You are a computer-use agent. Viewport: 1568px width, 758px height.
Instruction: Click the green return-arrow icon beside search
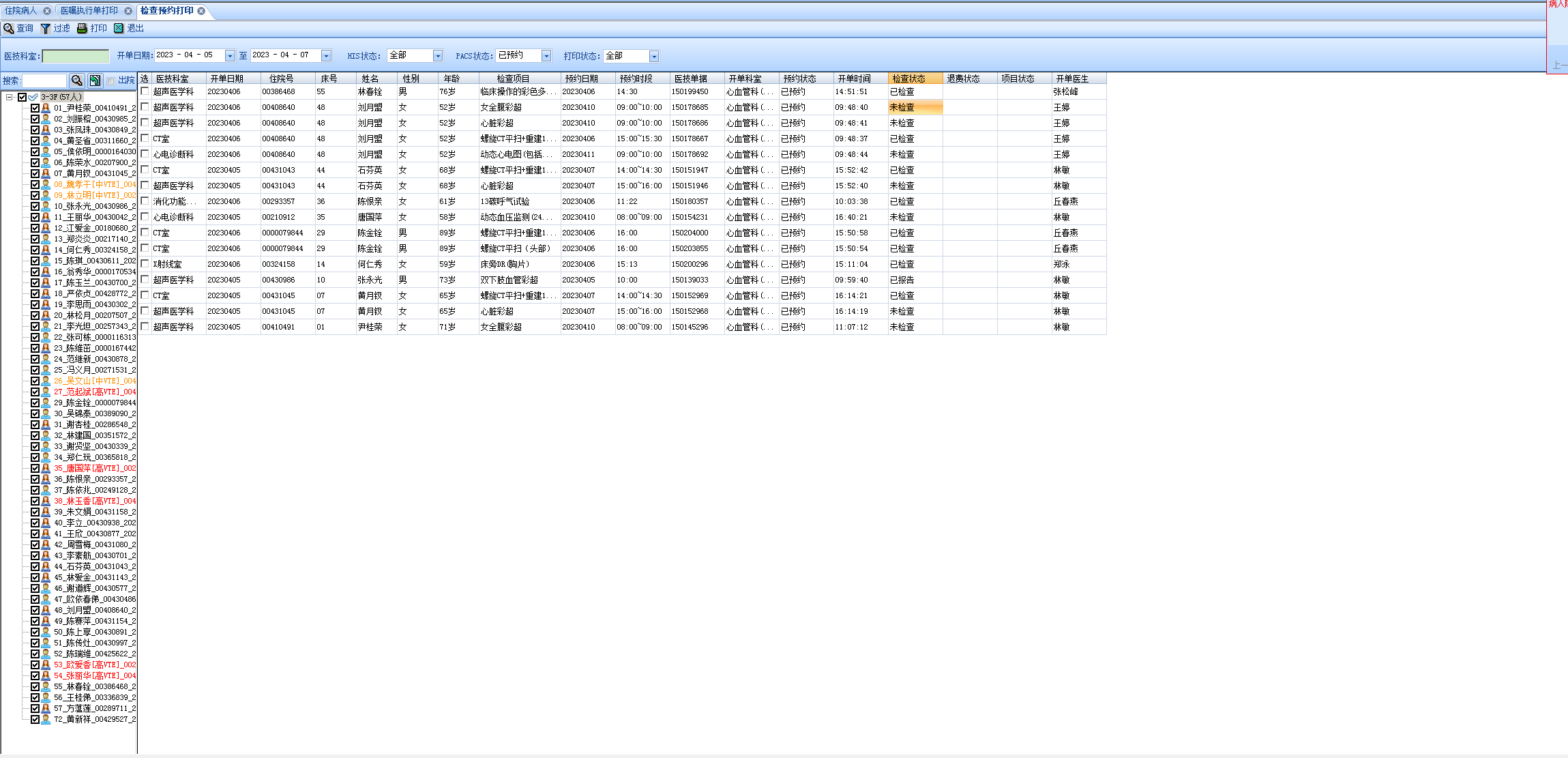pyautogui.click(x=95, y=81)
